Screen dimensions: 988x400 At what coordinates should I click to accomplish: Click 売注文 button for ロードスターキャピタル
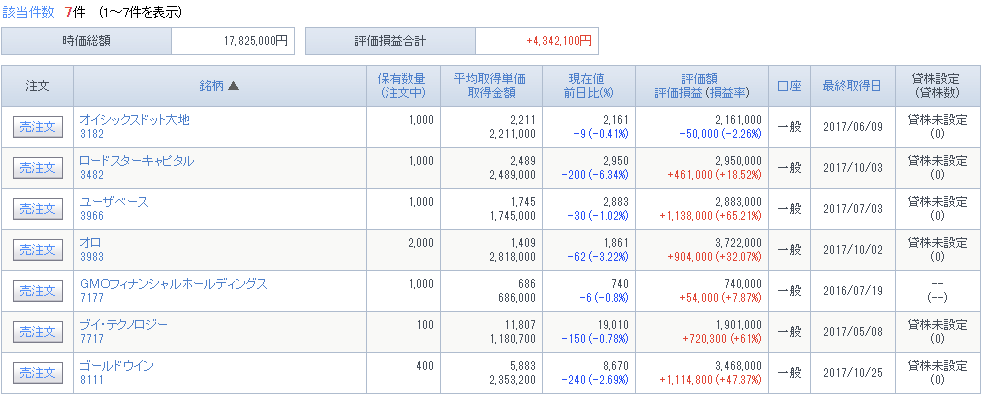click(38, 168)
